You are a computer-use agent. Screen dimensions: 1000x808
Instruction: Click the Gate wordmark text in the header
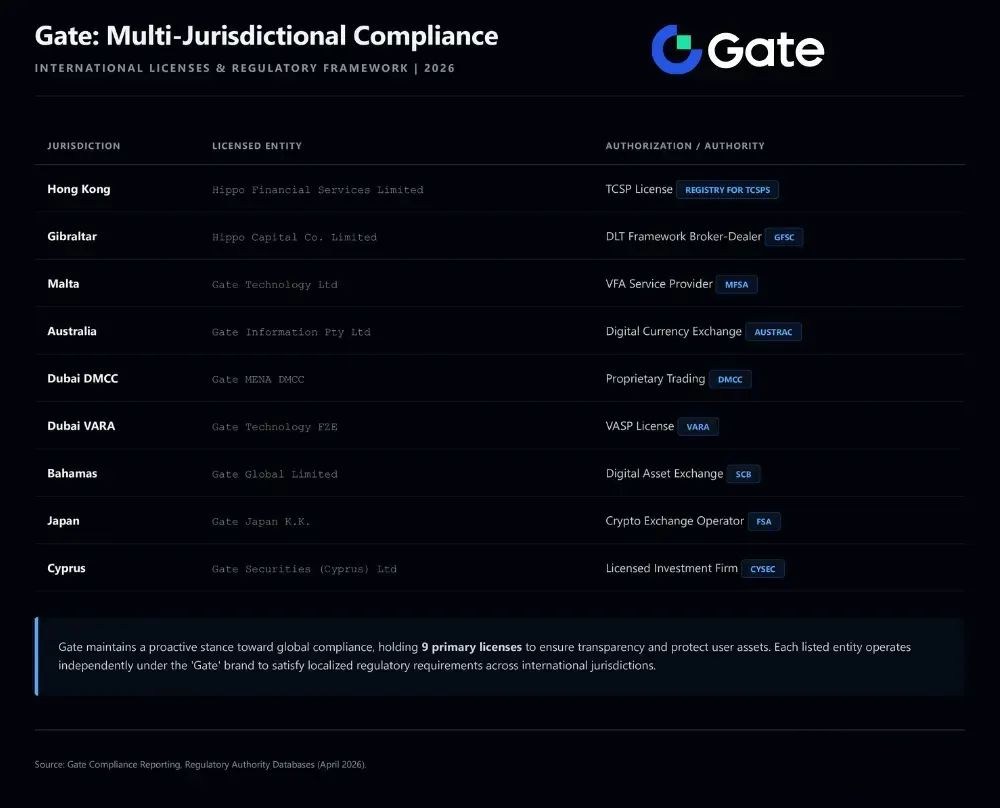click(767, 50)
